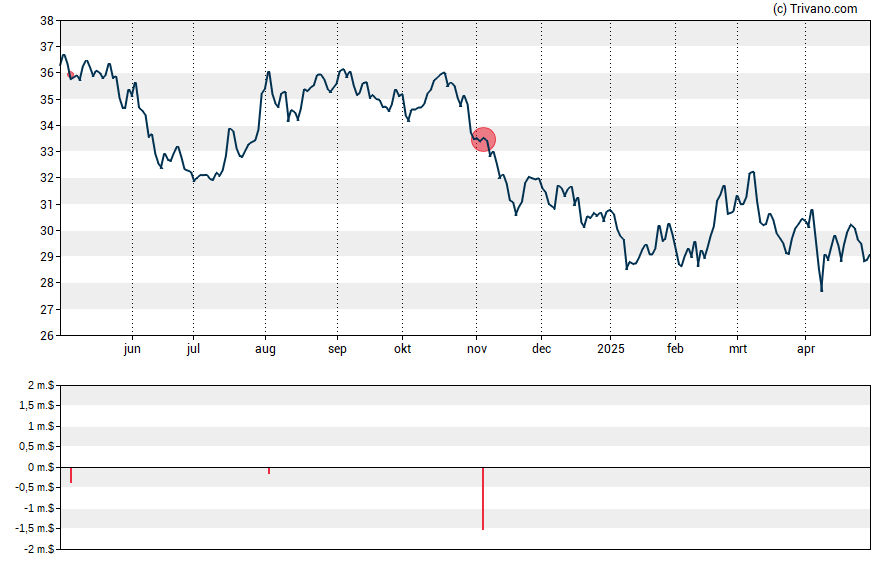The width and height of the screenshot is (888, 565).
Task: Click the 'feb' month label
Action: pyautogui.click(x=675, y=348)
